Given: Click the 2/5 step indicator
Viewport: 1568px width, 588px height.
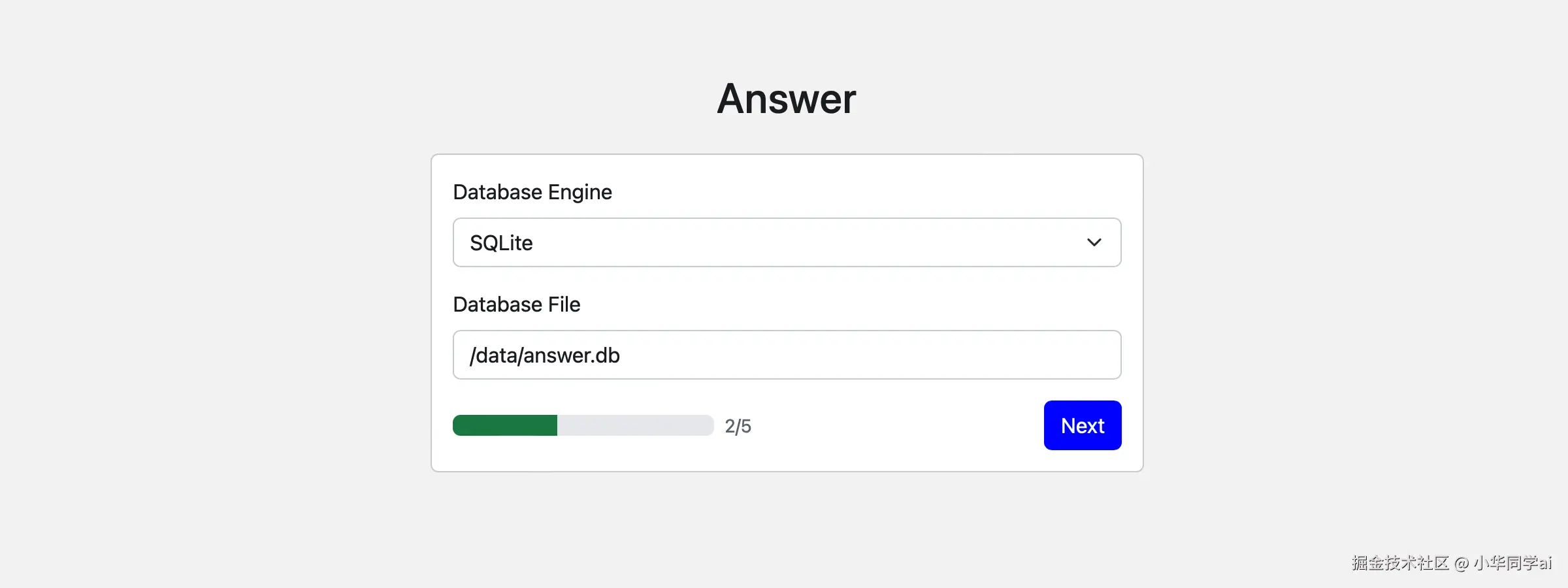Looking at the screenshot, I should point(738,426).
